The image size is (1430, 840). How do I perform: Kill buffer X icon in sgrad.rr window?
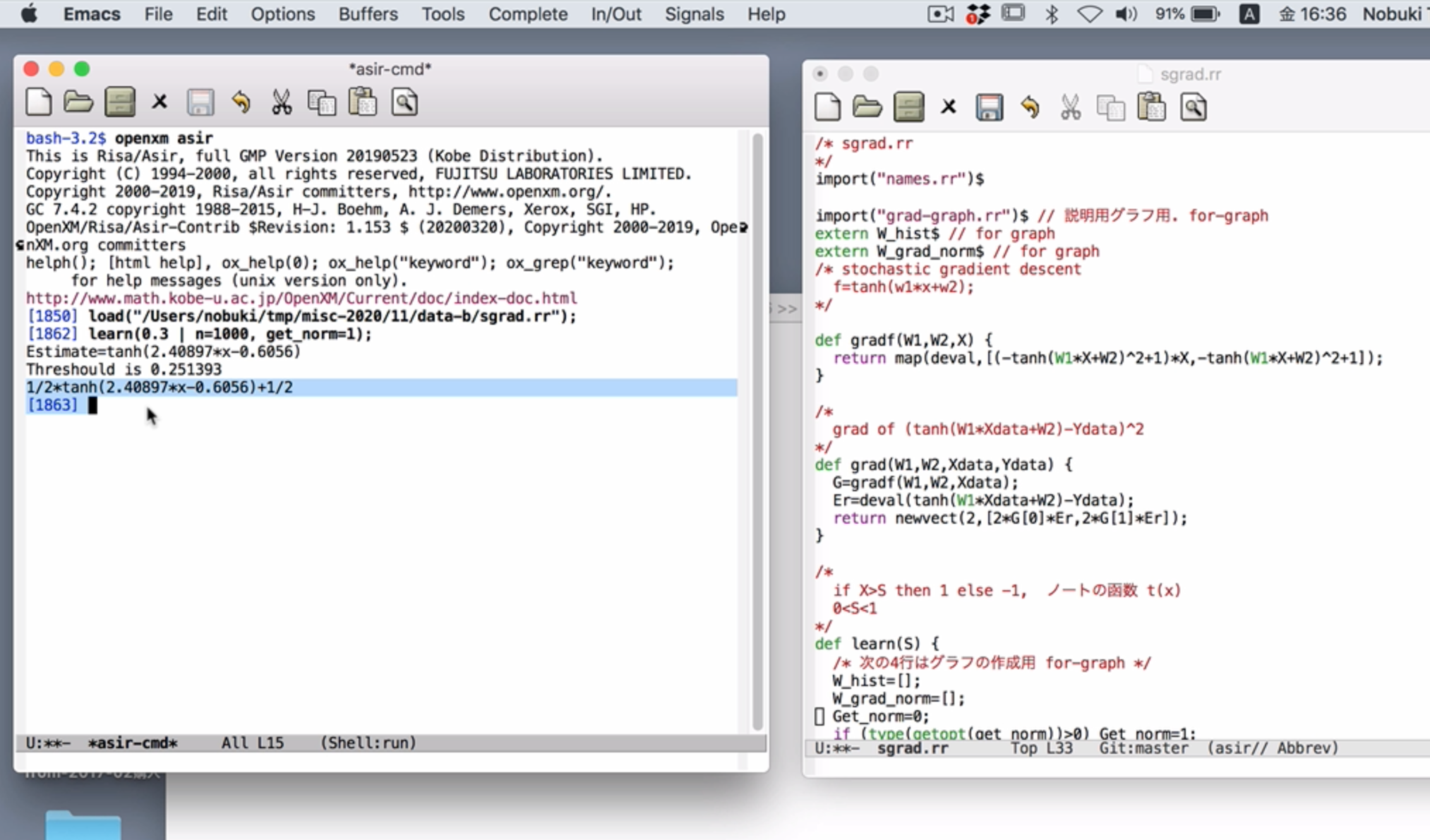point(949,107)
